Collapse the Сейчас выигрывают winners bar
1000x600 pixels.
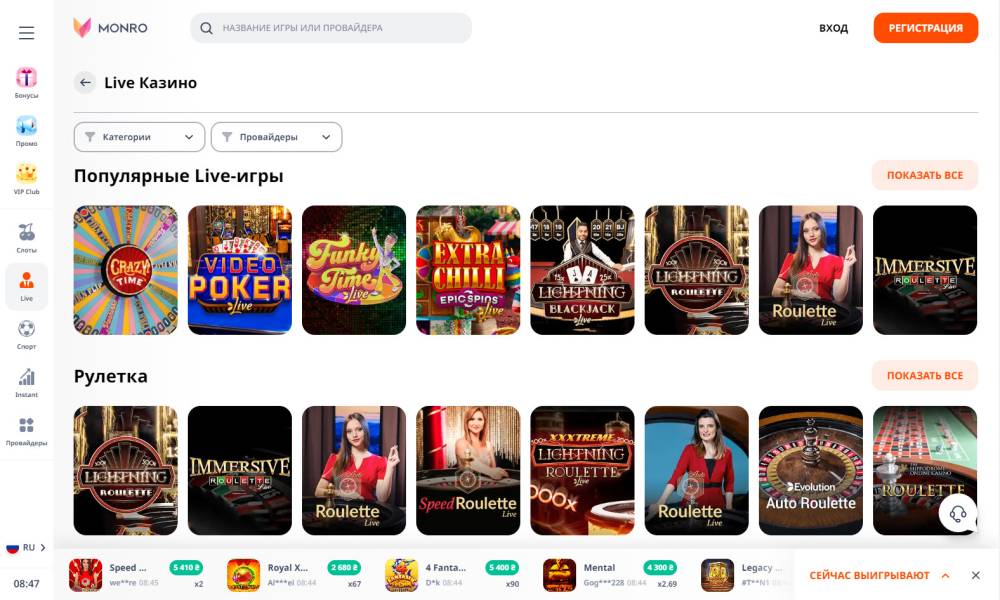[945, 576]
